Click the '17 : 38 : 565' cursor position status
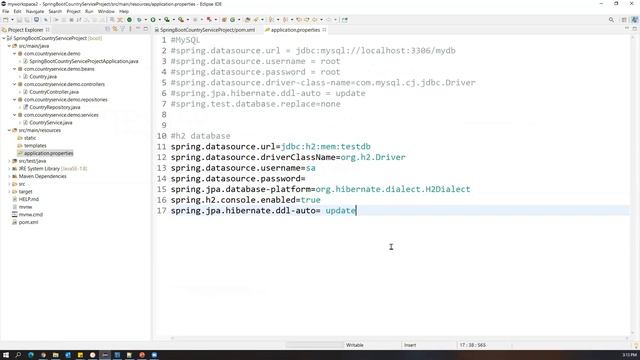The width and height of the screenshot is (640, 360). (x=473, y=345)
